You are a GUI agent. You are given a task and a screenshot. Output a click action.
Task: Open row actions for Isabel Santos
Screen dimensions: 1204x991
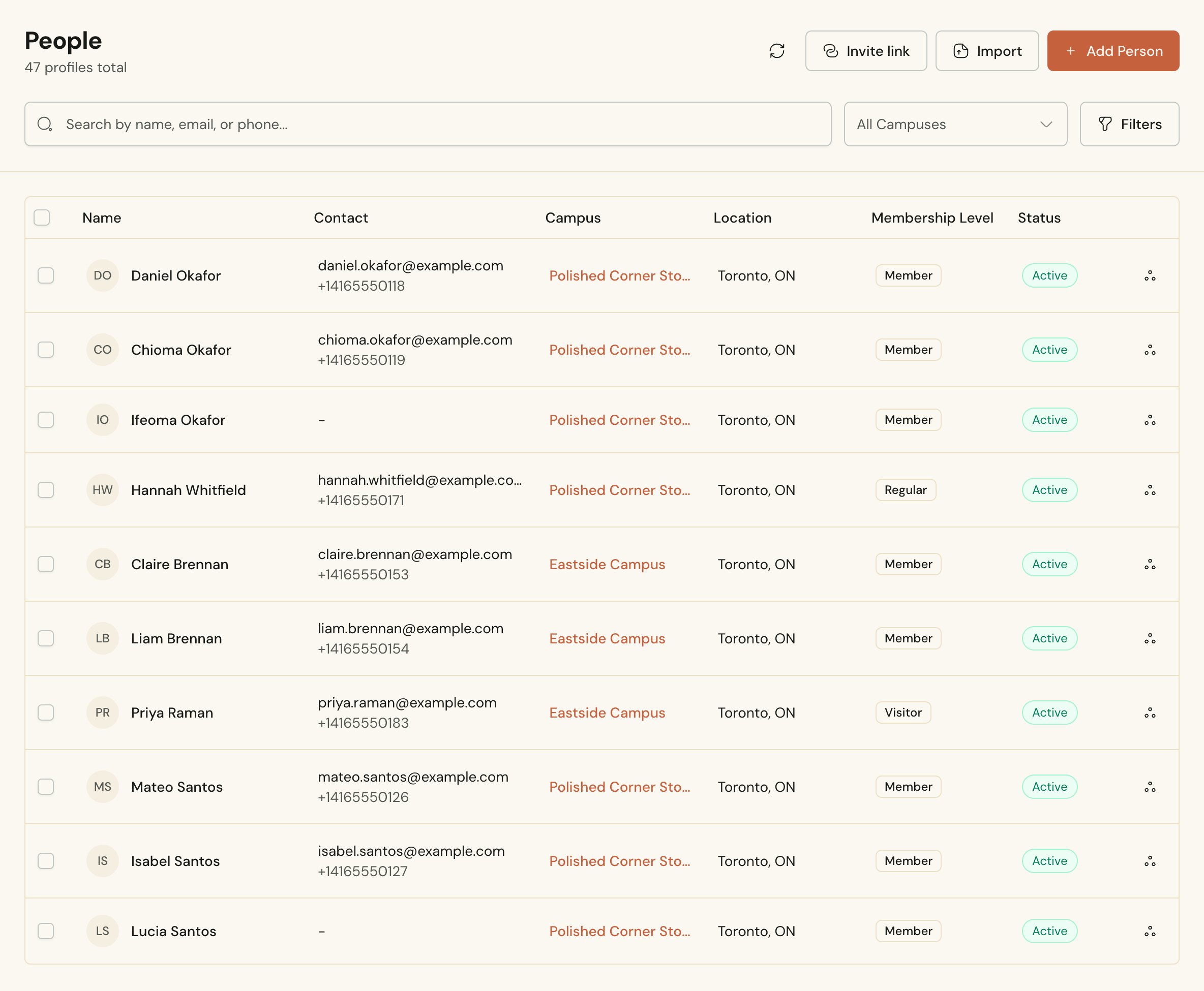pos(1150,861)
